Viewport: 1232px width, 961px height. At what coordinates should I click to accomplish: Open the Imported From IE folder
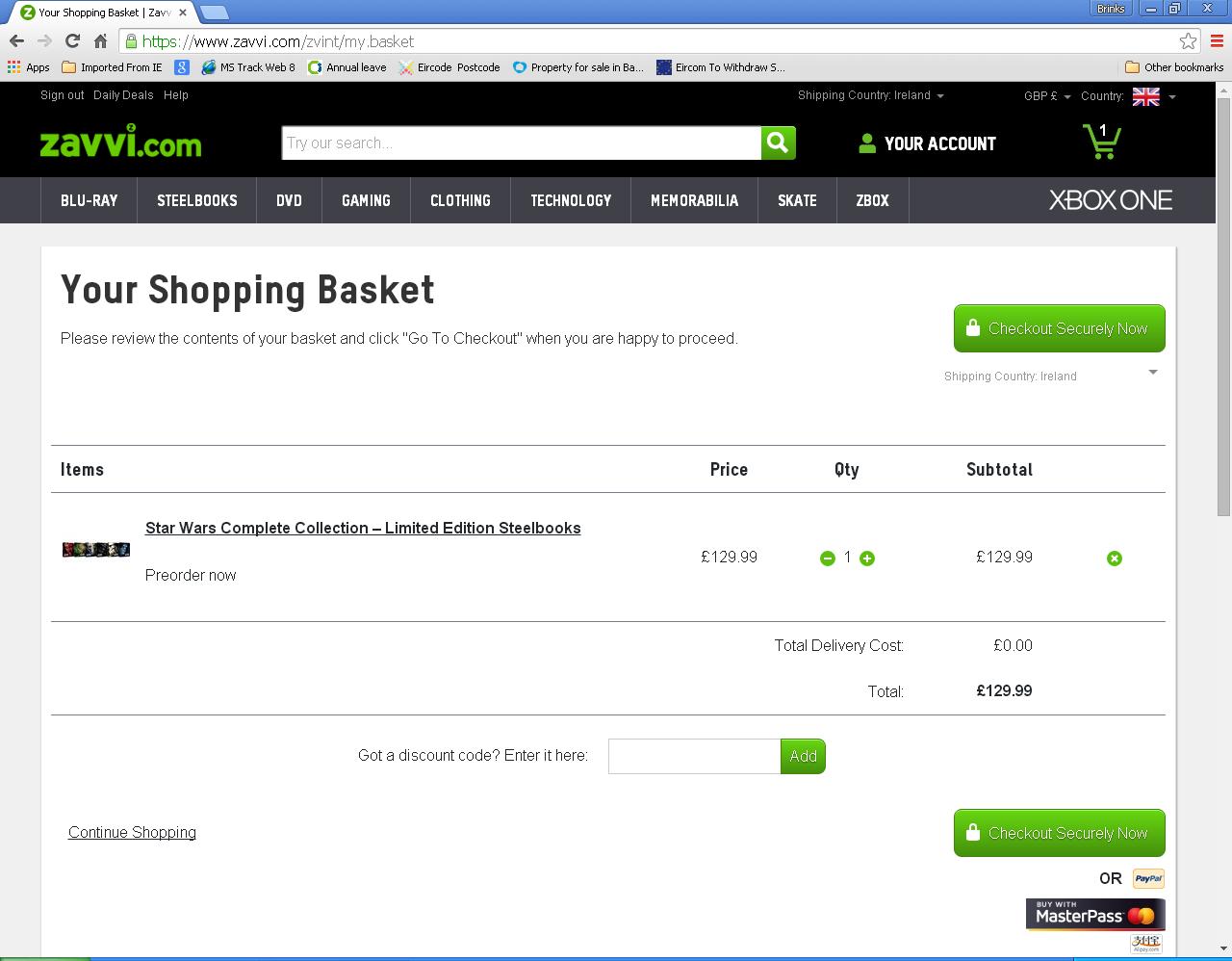click(x=112, y=67)
